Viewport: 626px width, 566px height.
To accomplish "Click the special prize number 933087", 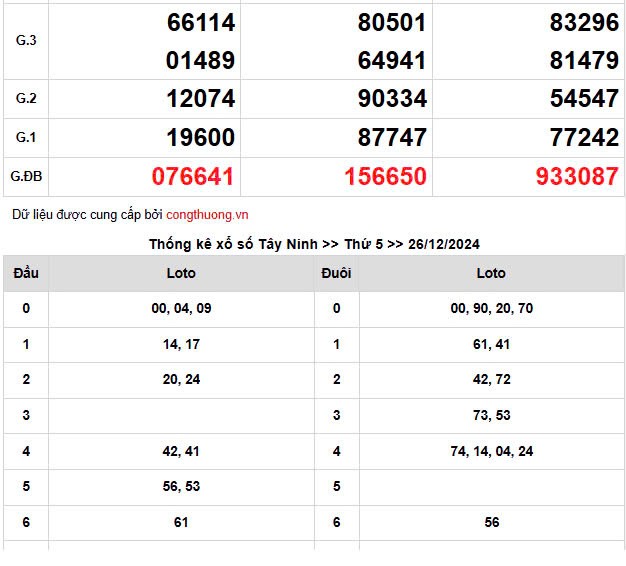I will tap(577, 177).
